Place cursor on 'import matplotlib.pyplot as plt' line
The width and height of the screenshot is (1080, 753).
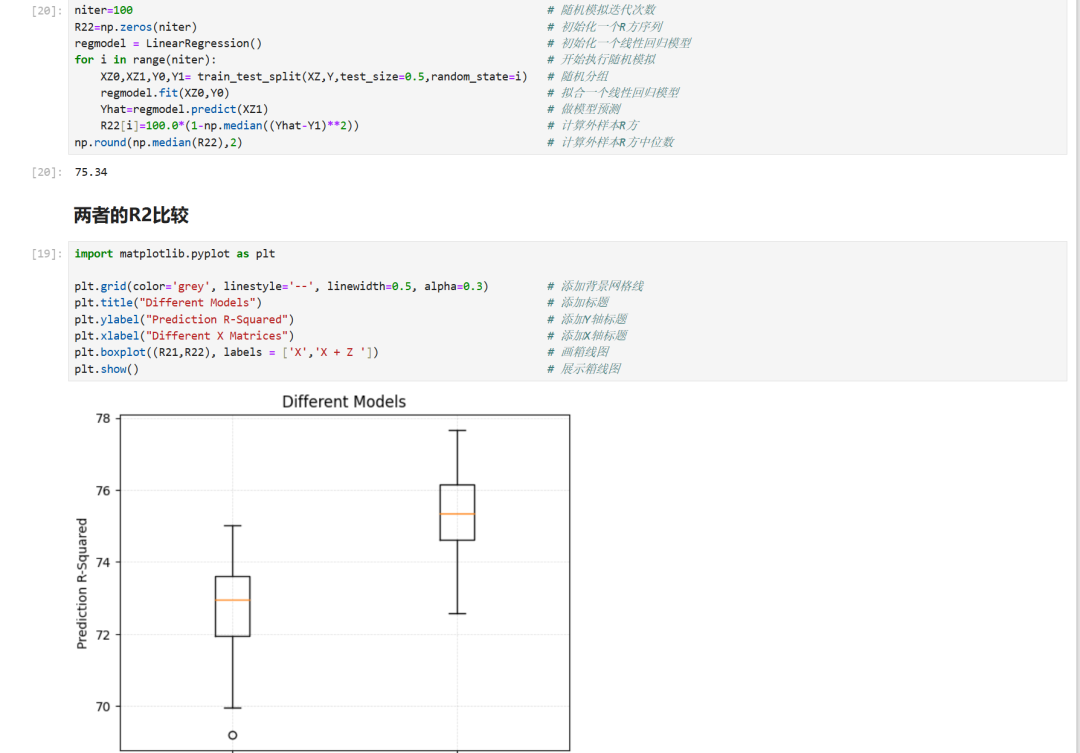[x=175, y=254]
